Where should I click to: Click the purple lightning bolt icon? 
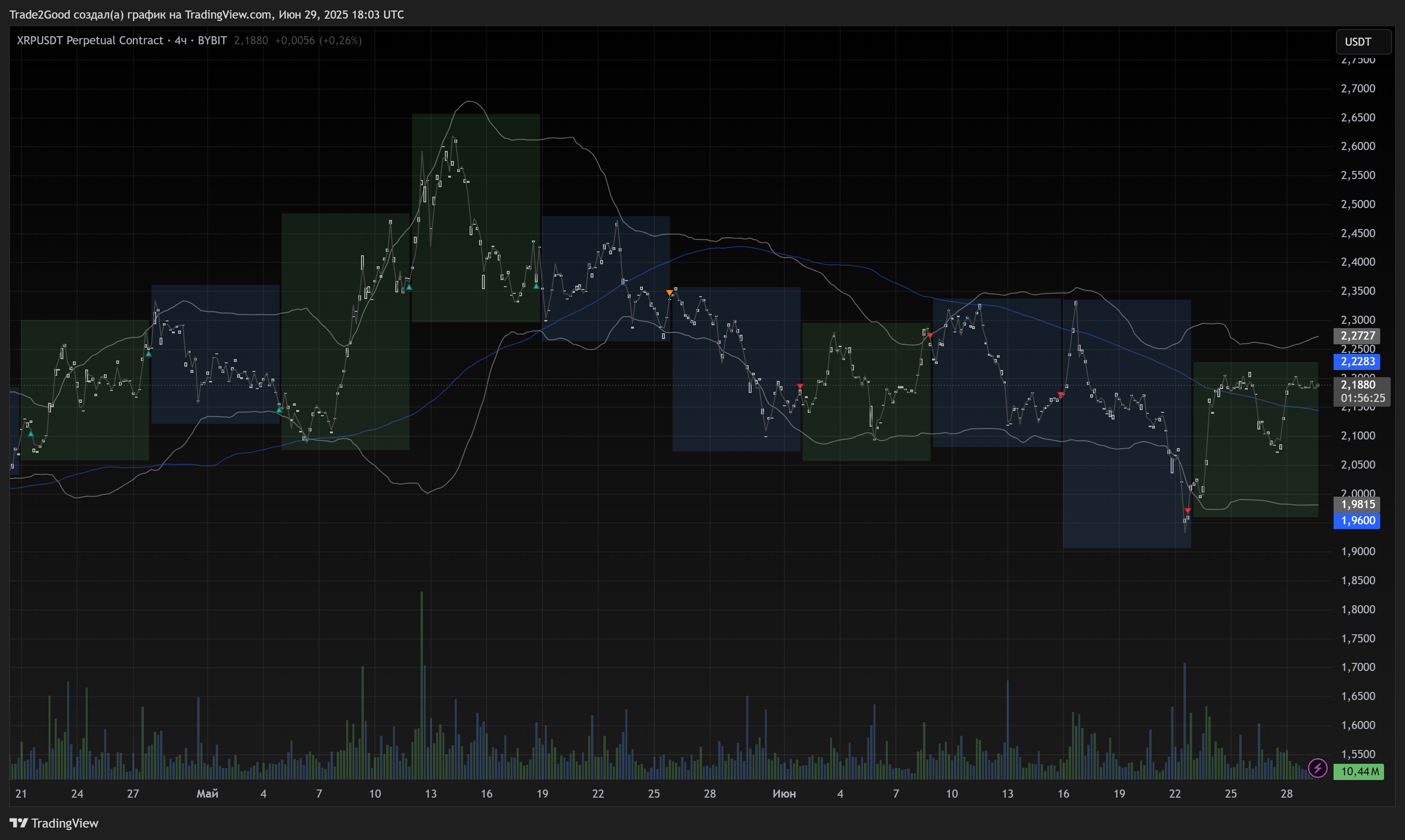pyautogui.click(x=1317, y=768)
